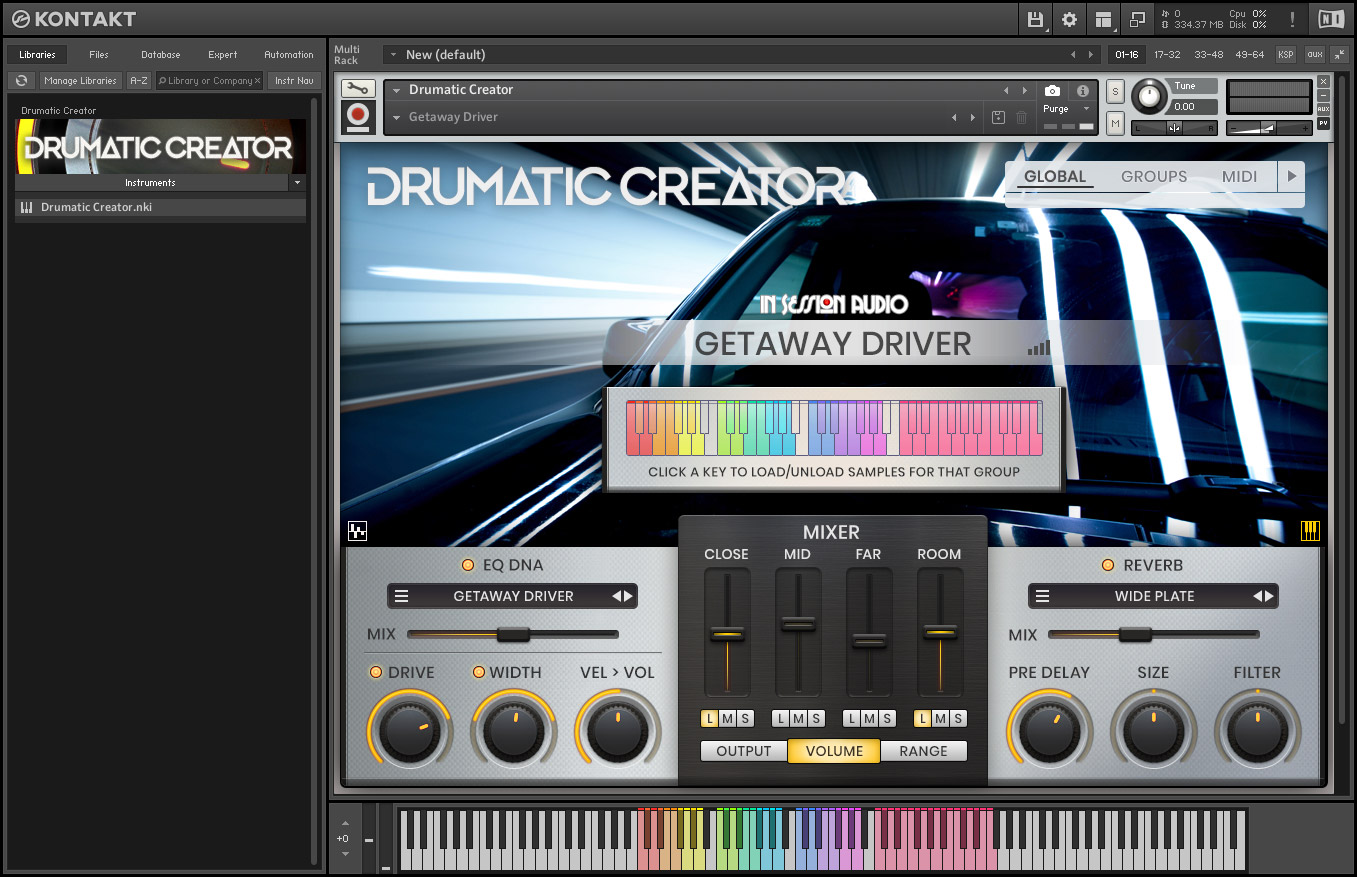Screen dimensions: 1357x877
Task: Show instrument info icon
Action: (1083, 91)
